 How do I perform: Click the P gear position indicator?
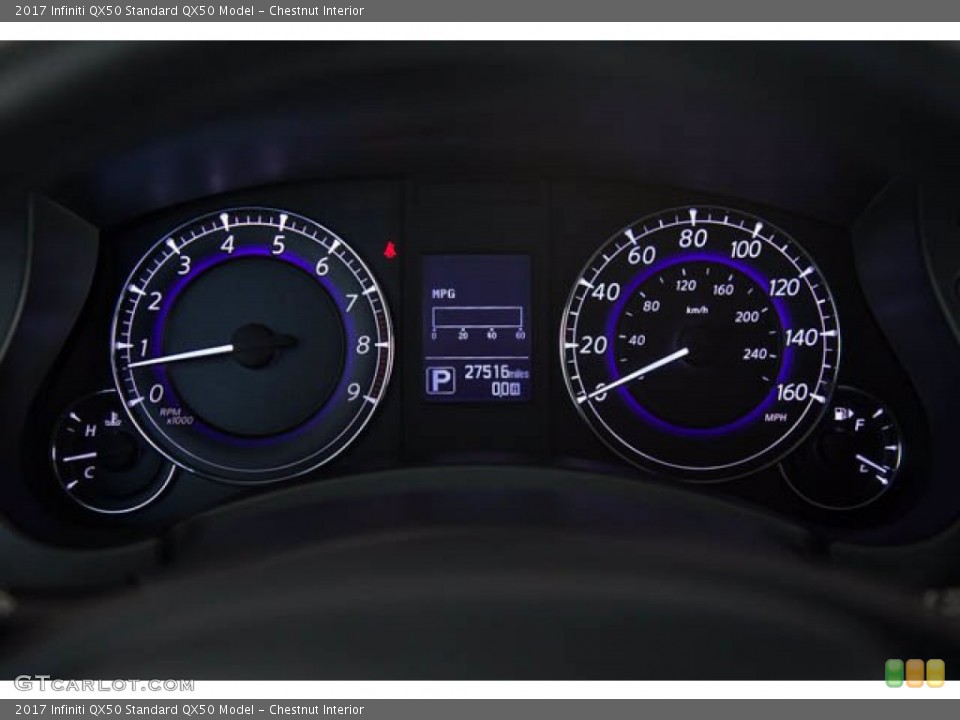[x=440, y=380]
